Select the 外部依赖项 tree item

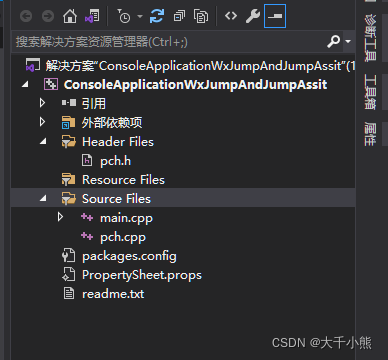click(x=112, y=123)
